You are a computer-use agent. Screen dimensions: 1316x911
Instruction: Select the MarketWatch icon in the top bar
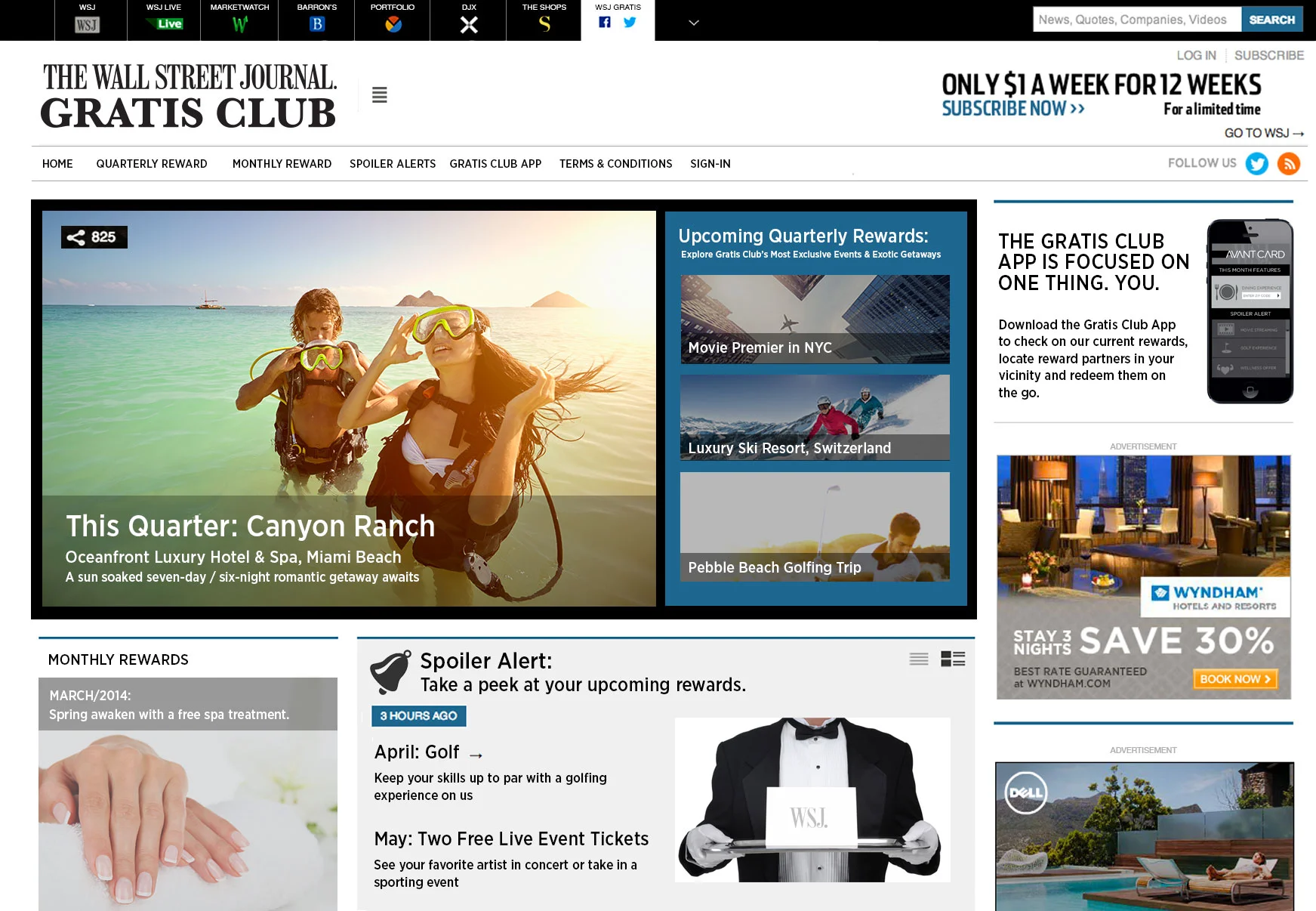240,23
